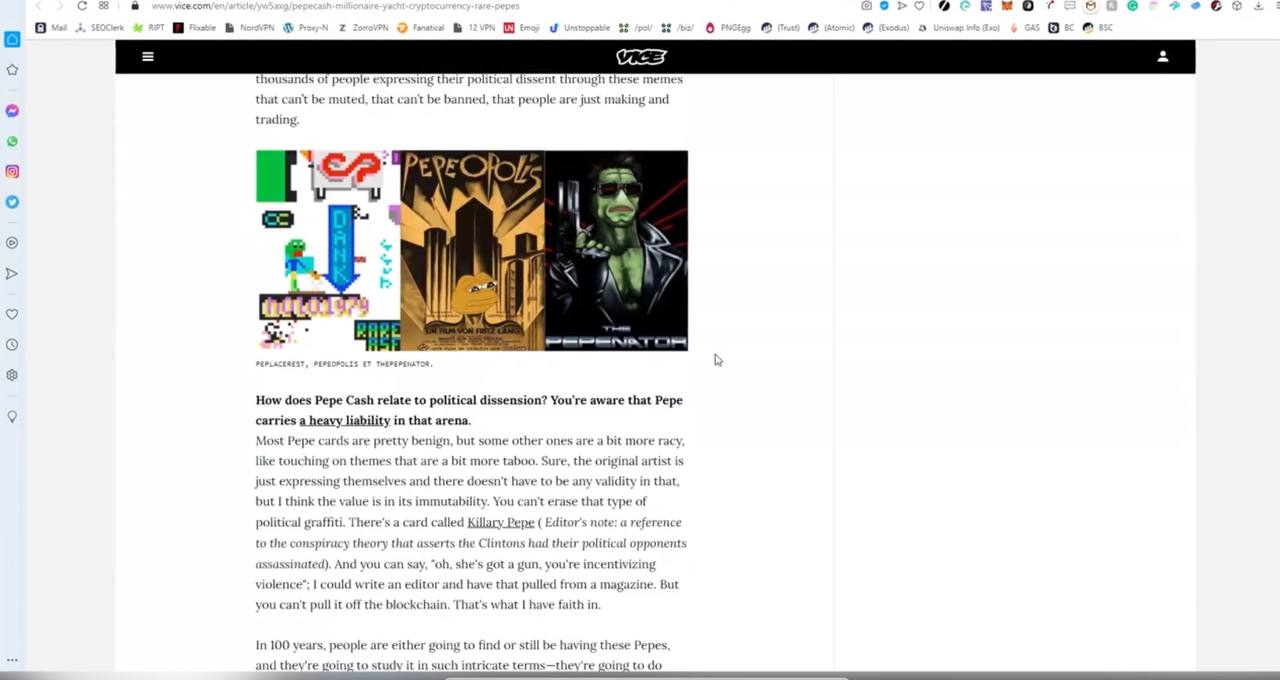This screenshot has width=1280, height=680.
Task: Open the (Atomic) bookmark
Action: click(x=831, y=28)
